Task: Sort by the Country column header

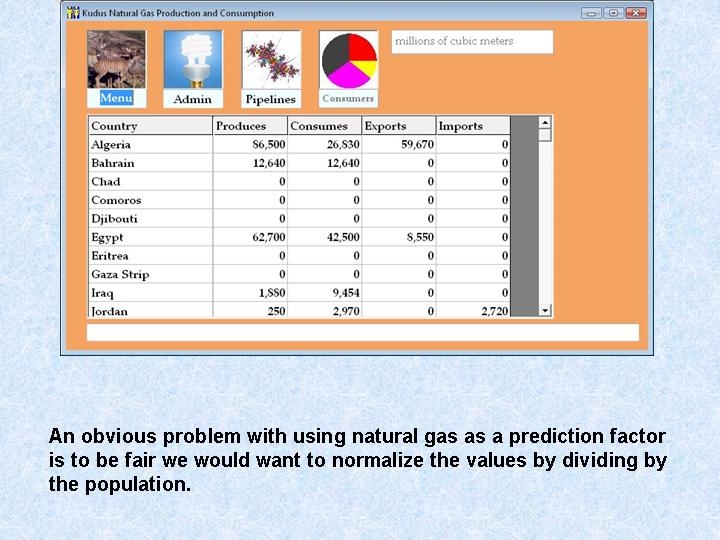Action: coord(150,126)
